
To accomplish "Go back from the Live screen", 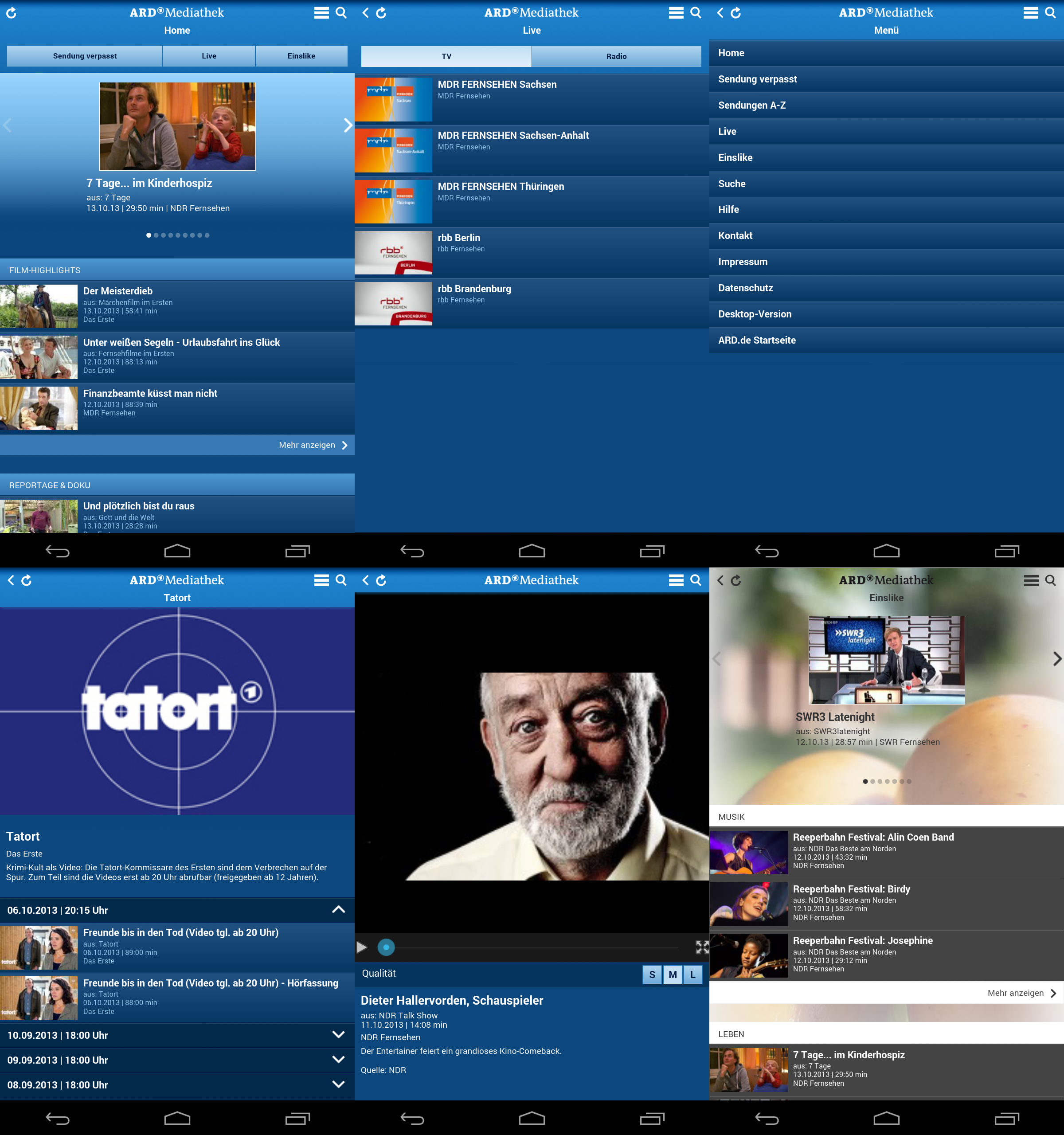I will coord(365,12).
